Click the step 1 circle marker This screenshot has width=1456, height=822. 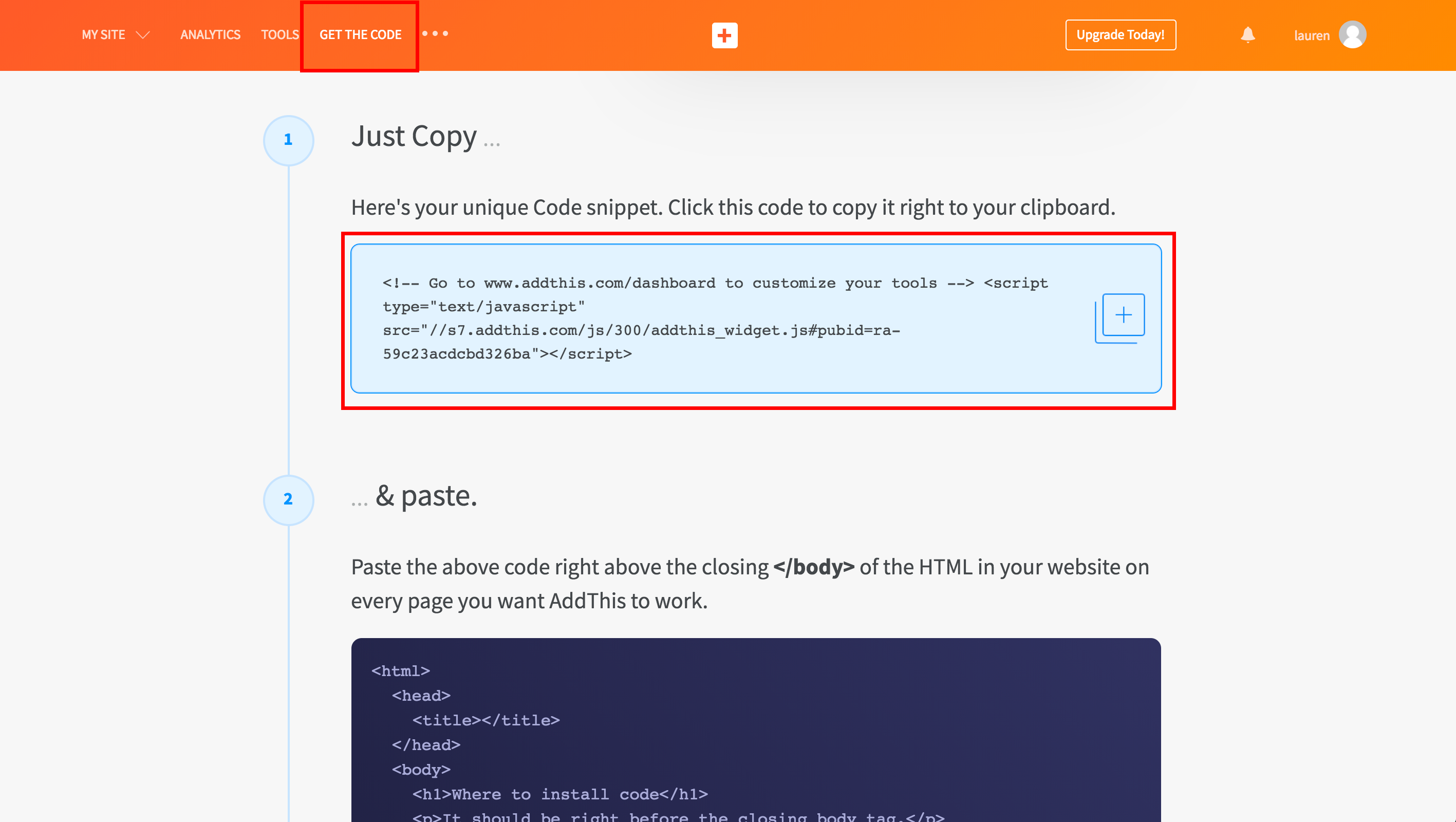(288, 140)
